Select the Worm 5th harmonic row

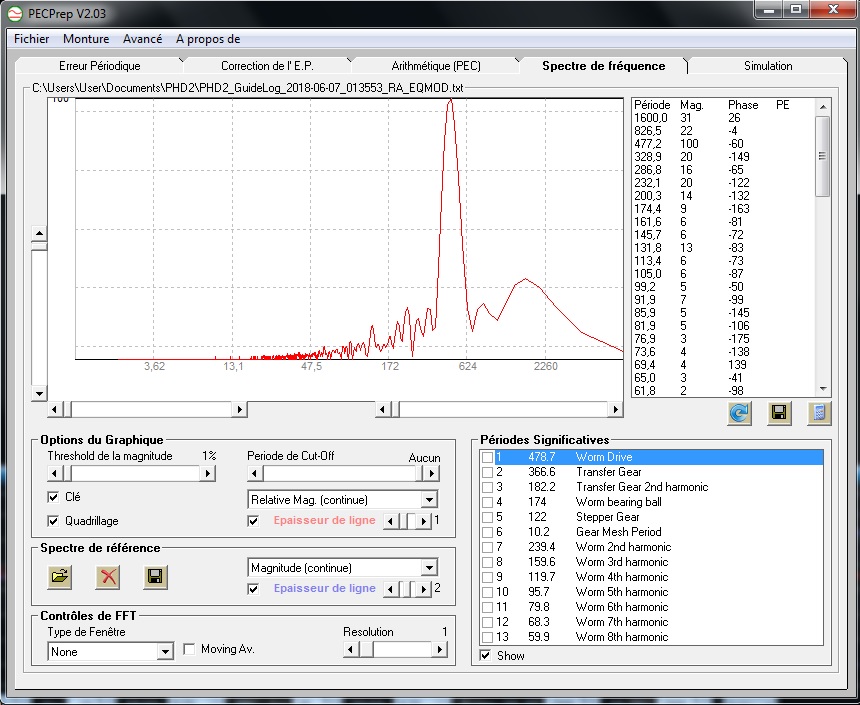click(x=652, y=592)
